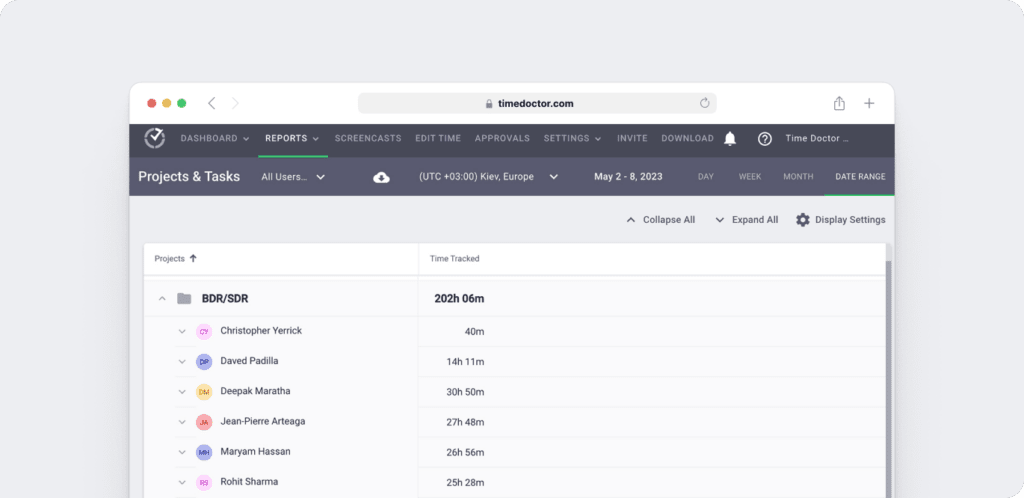Click the 27h 48m time value
This screenshot has width=1024, height=498.
[x=465, y=422]
